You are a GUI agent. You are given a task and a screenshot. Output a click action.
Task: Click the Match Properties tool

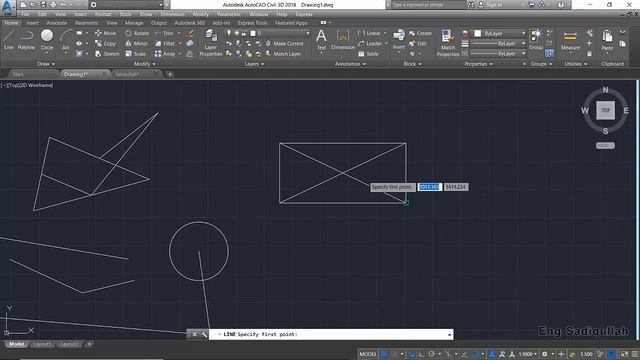448,43
